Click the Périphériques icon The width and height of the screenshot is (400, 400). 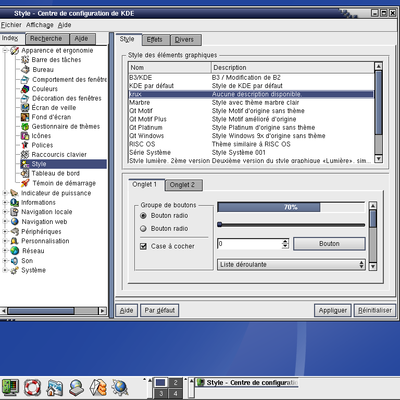click(14, 231)
